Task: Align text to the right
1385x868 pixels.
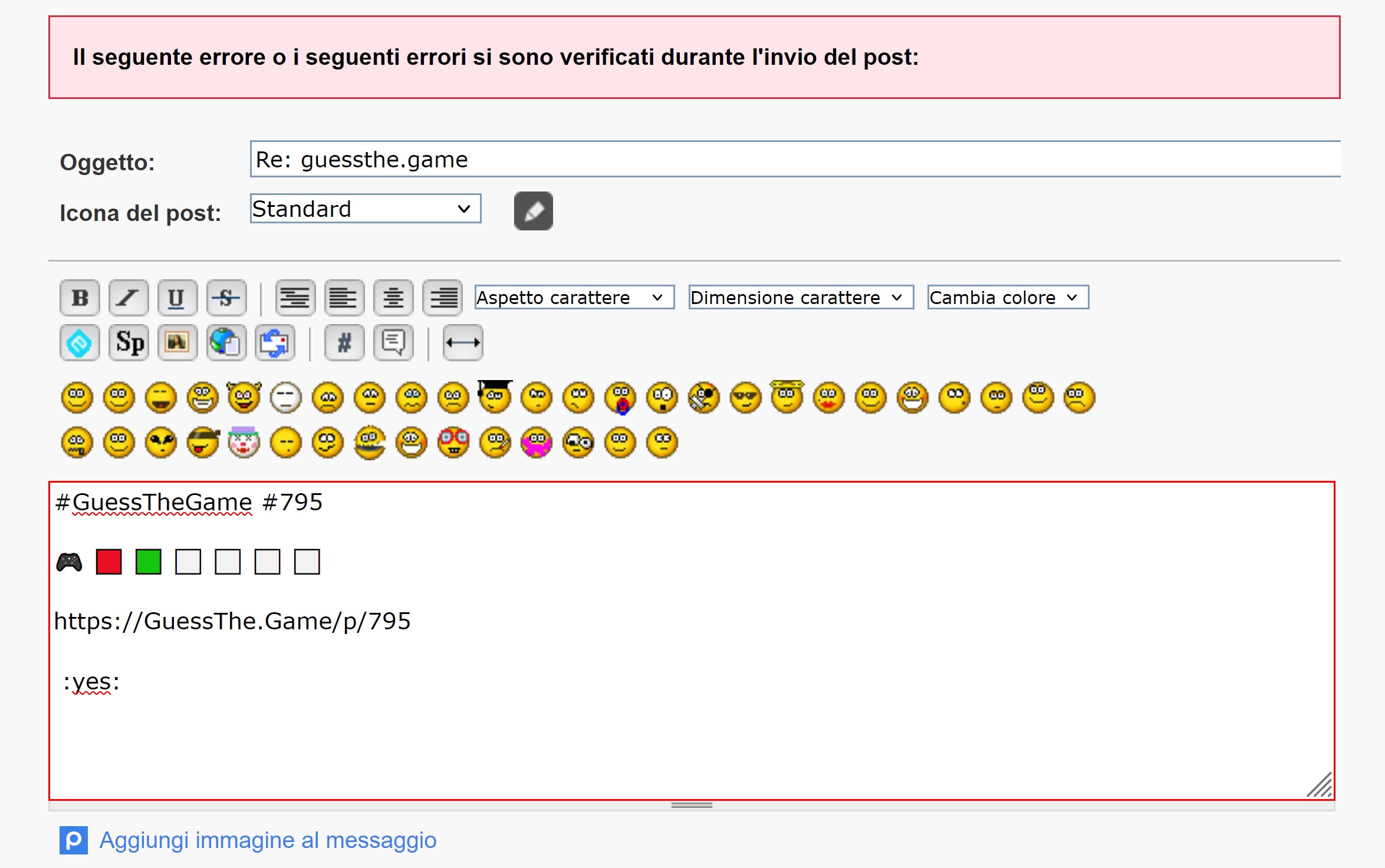Action: 443,298
